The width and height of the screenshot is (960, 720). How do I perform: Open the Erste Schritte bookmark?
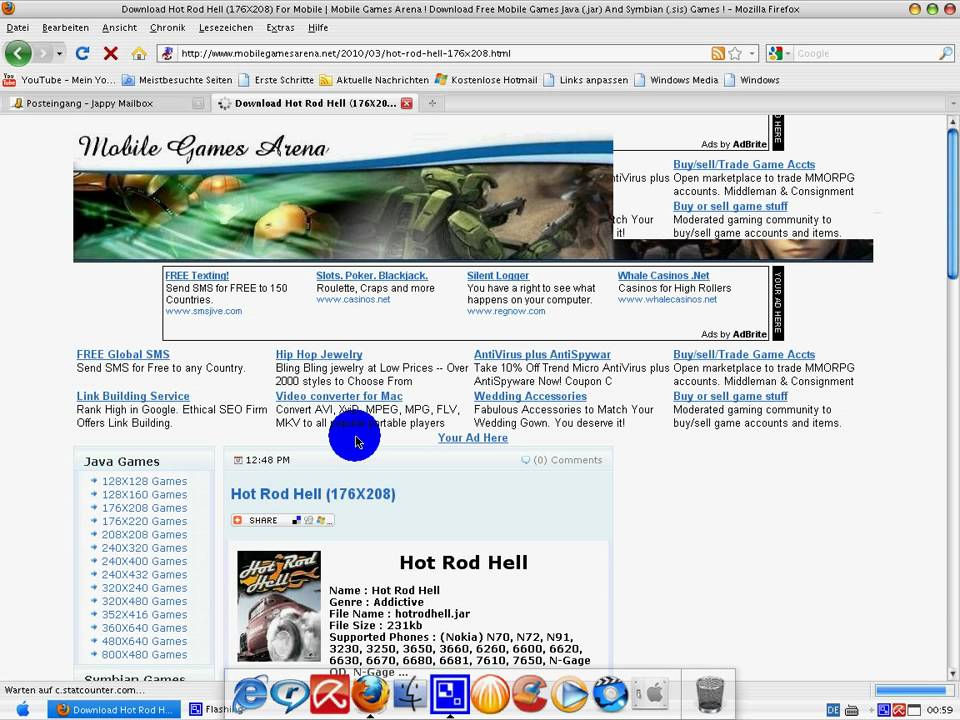click(276, 80)
